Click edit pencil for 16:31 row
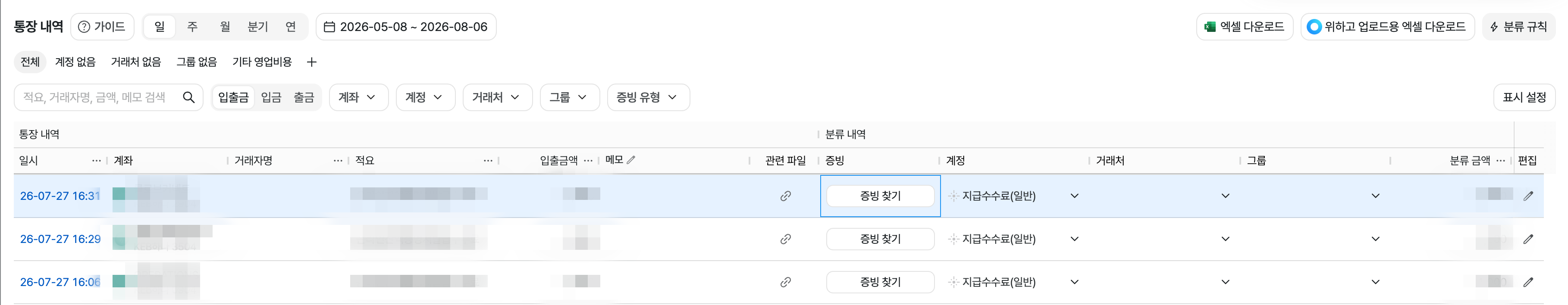The height and width of the screenshot is (305, 1568). (1528, 196)
